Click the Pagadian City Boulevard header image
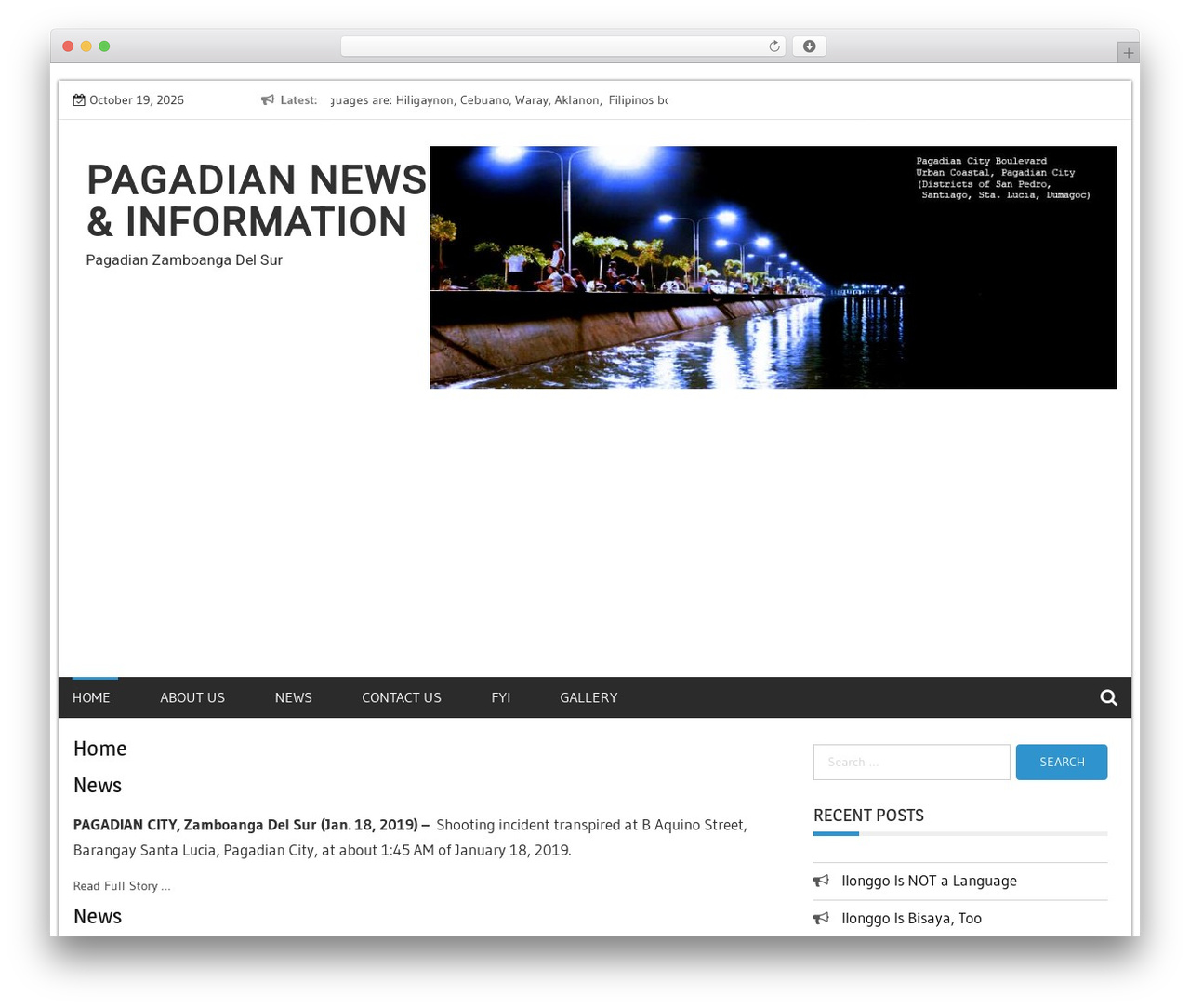 [773, 267]
